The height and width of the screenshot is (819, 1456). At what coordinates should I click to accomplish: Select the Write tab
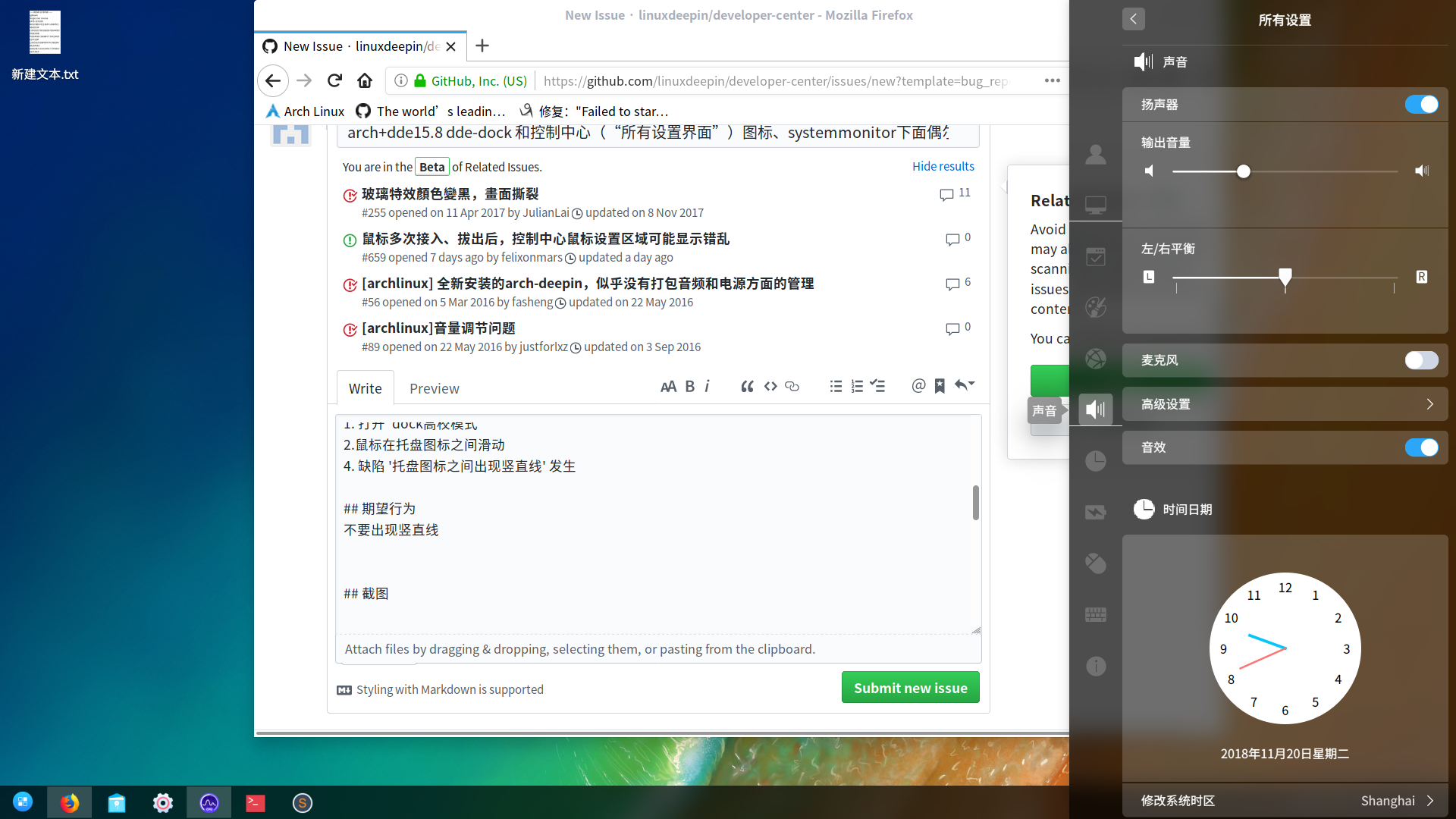[x=365, y=388]
